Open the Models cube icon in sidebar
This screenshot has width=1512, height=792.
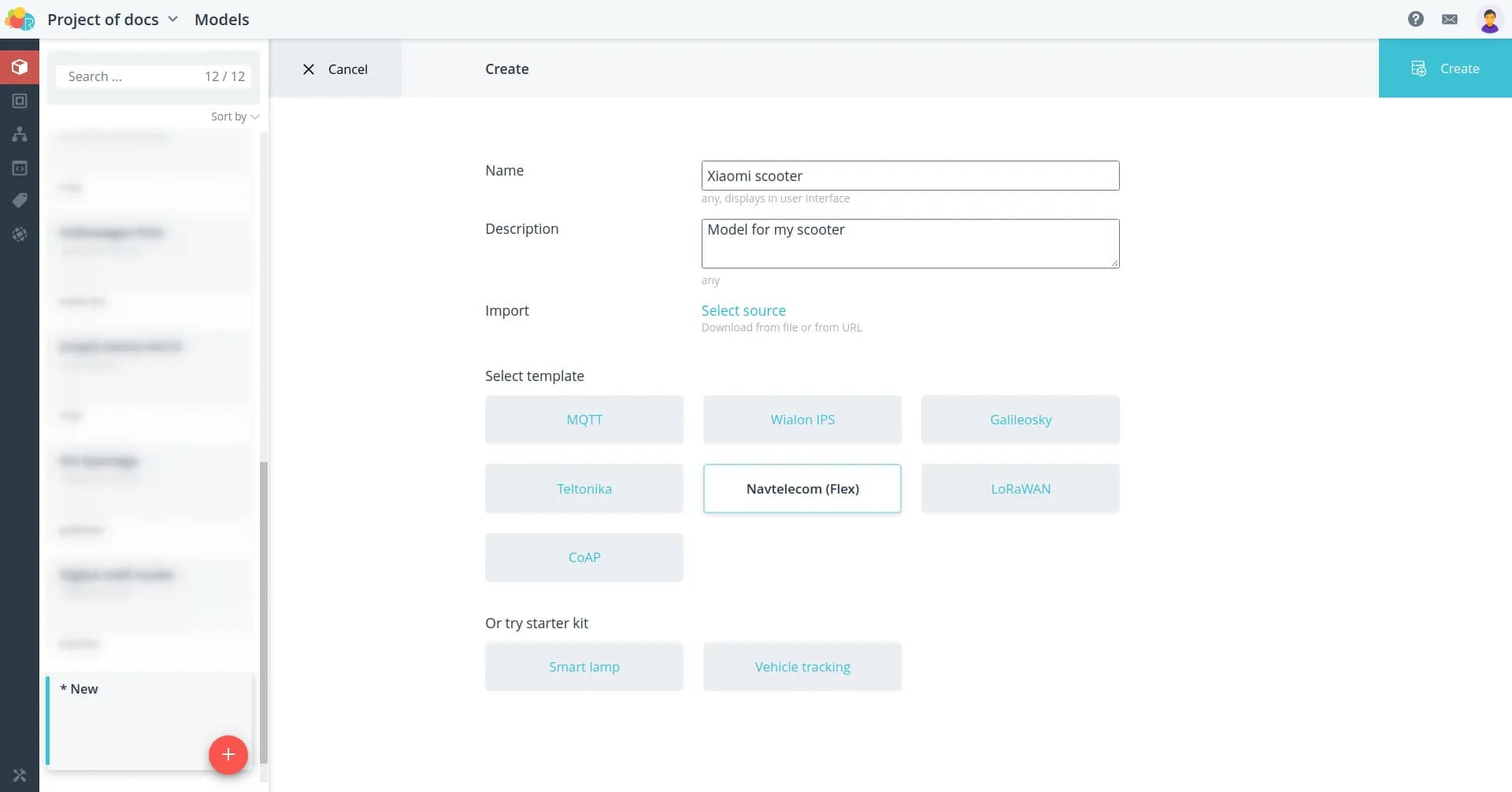tap(20, 68)
